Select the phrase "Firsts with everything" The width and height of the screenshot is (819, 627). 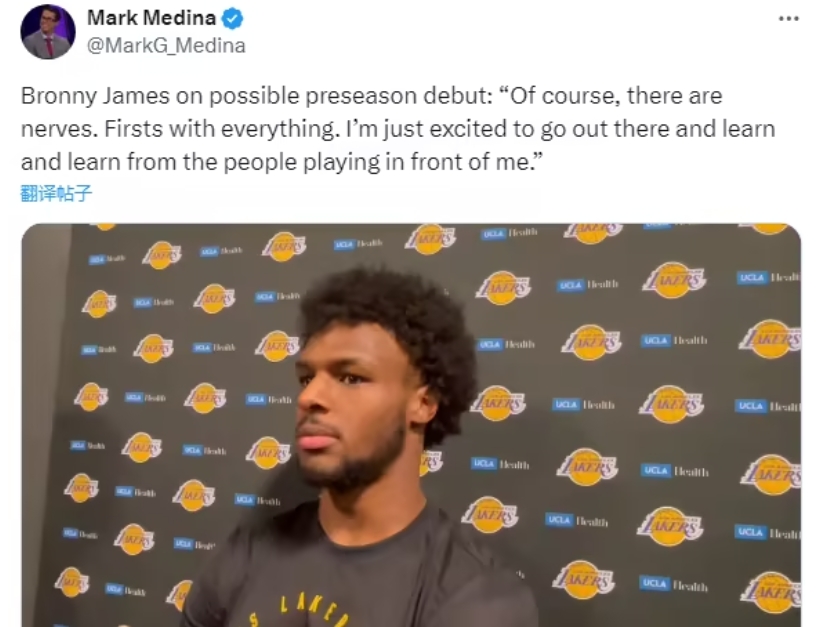[x=219, y=129]
